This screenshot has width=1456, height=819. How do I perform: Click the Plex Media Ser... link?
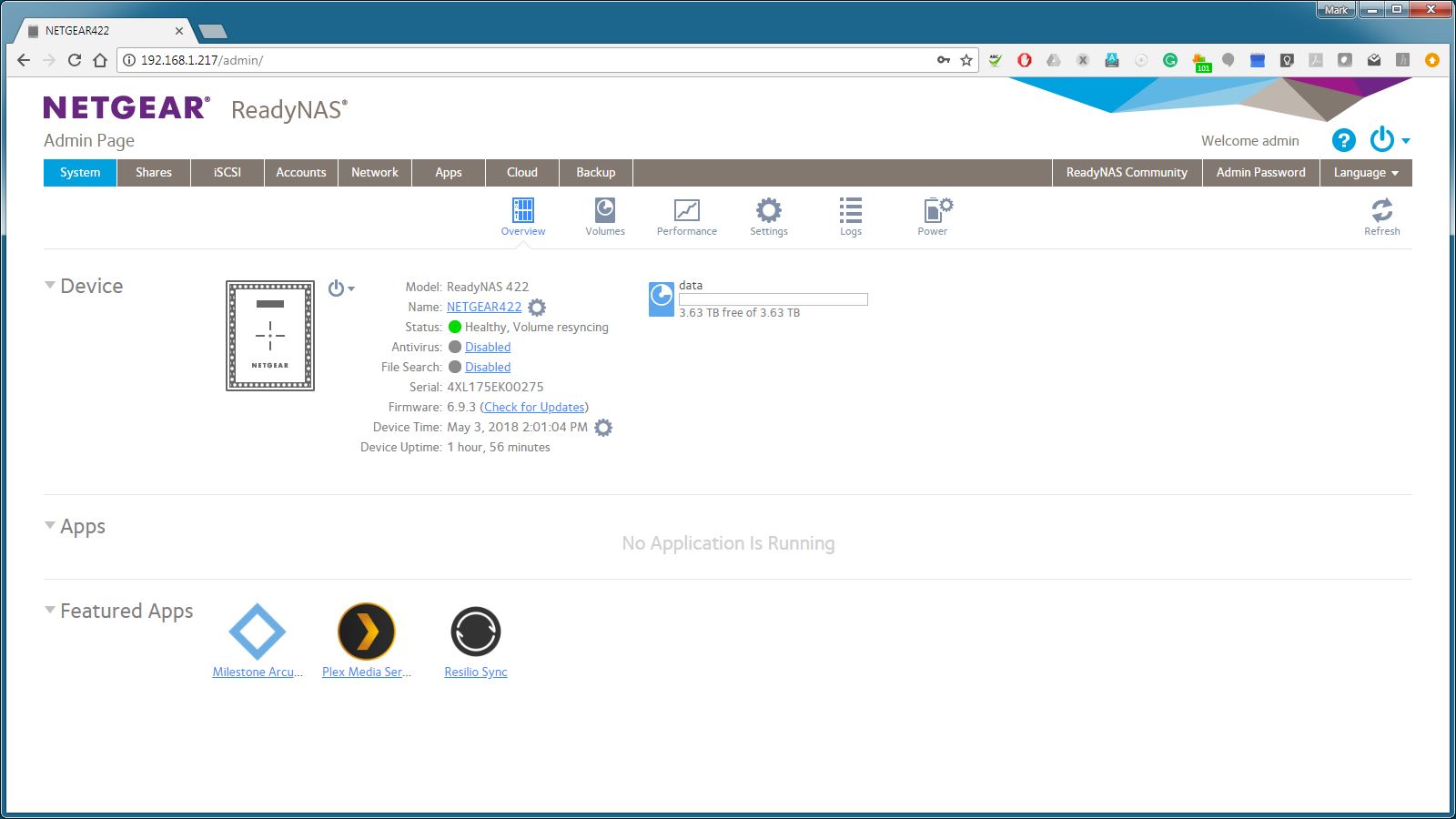coord(367,672)
